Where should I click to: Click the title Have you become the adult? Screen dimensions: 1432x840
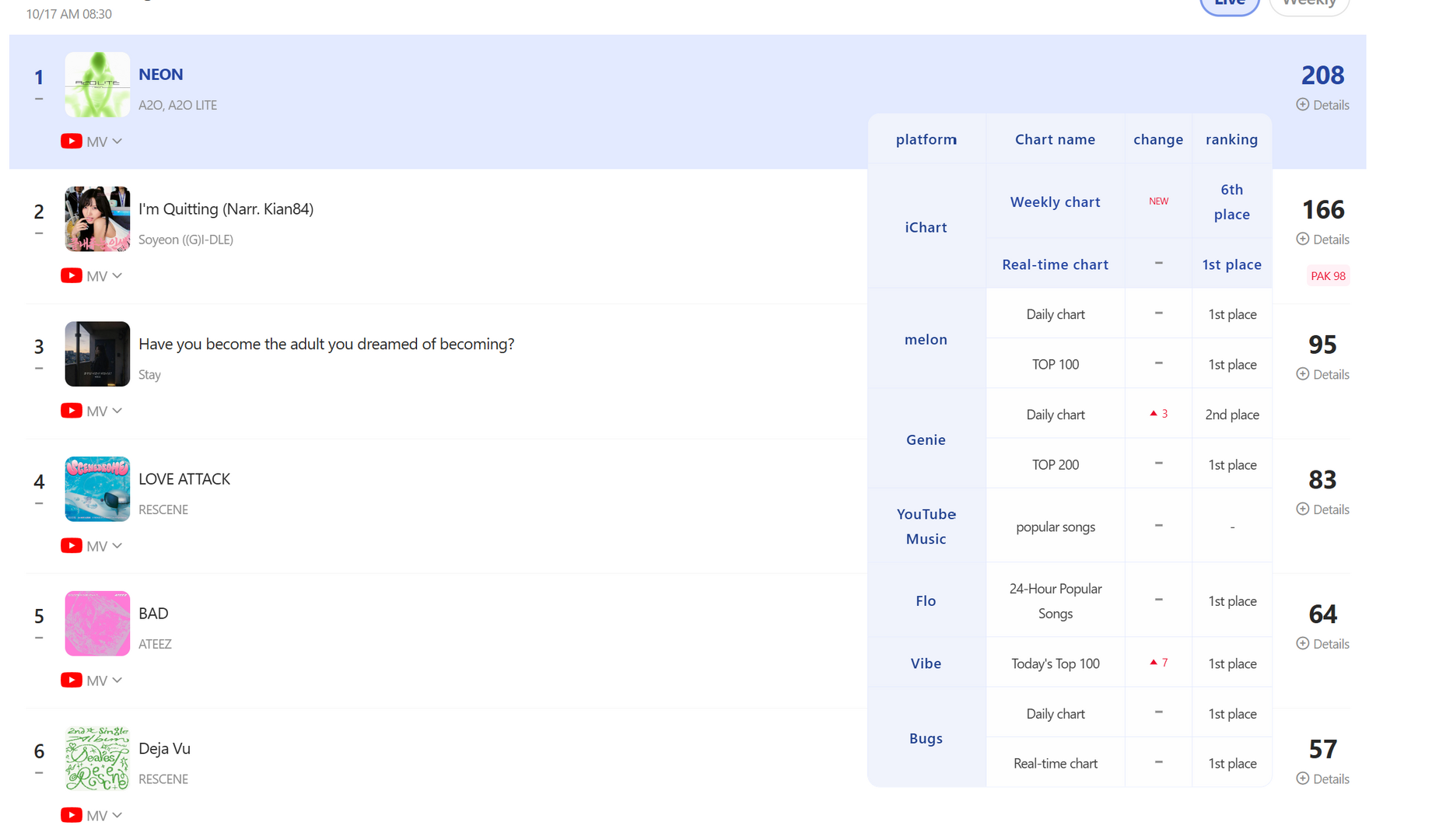point(327,344)
